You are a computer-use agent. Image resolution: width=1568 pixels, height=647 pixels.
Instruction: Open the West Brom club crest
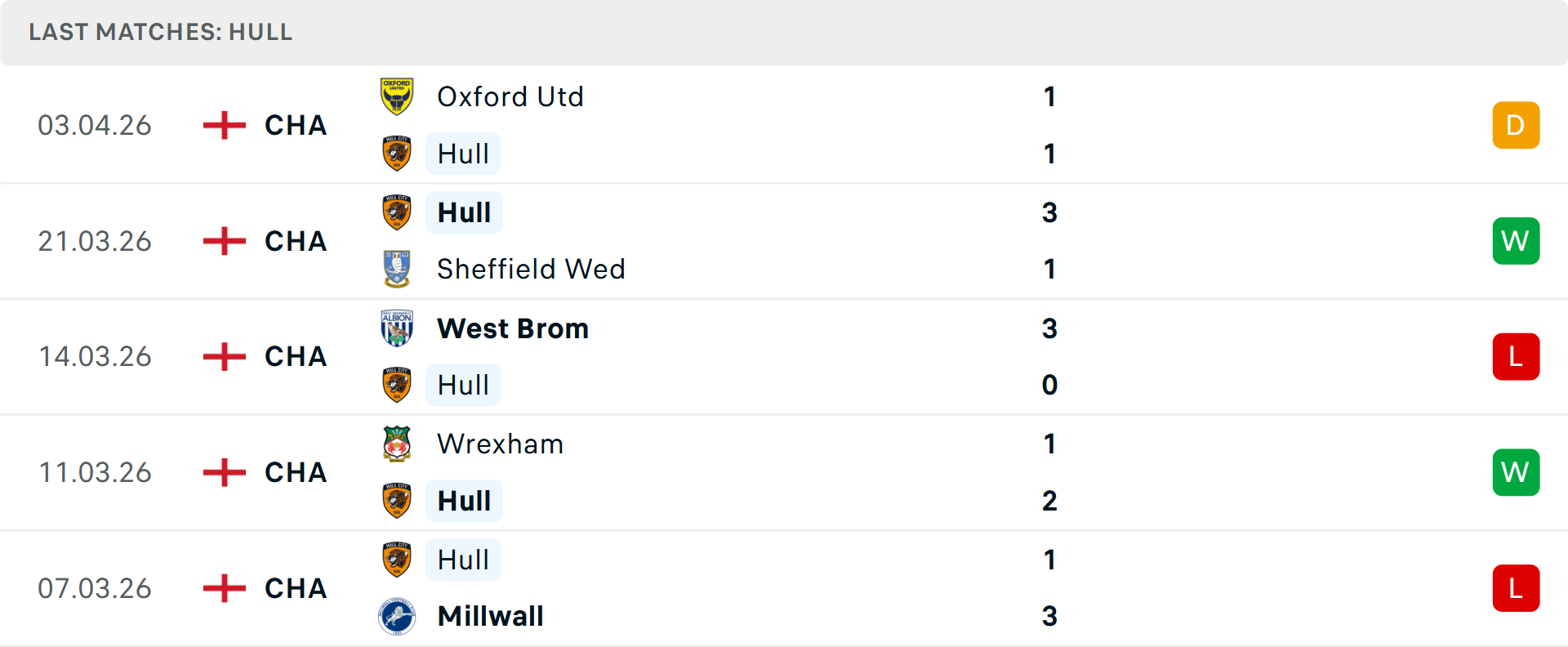coord(396,328)
